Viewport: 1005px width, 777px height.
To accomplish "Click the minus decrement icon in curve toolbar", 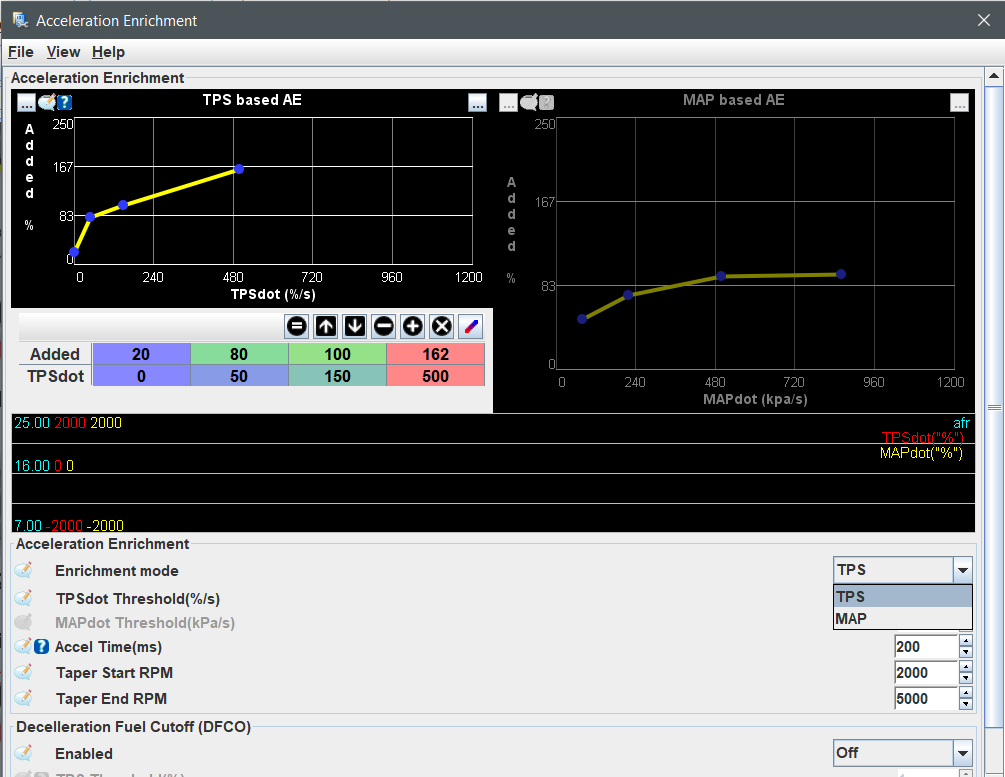I will [x=382, y=326].
